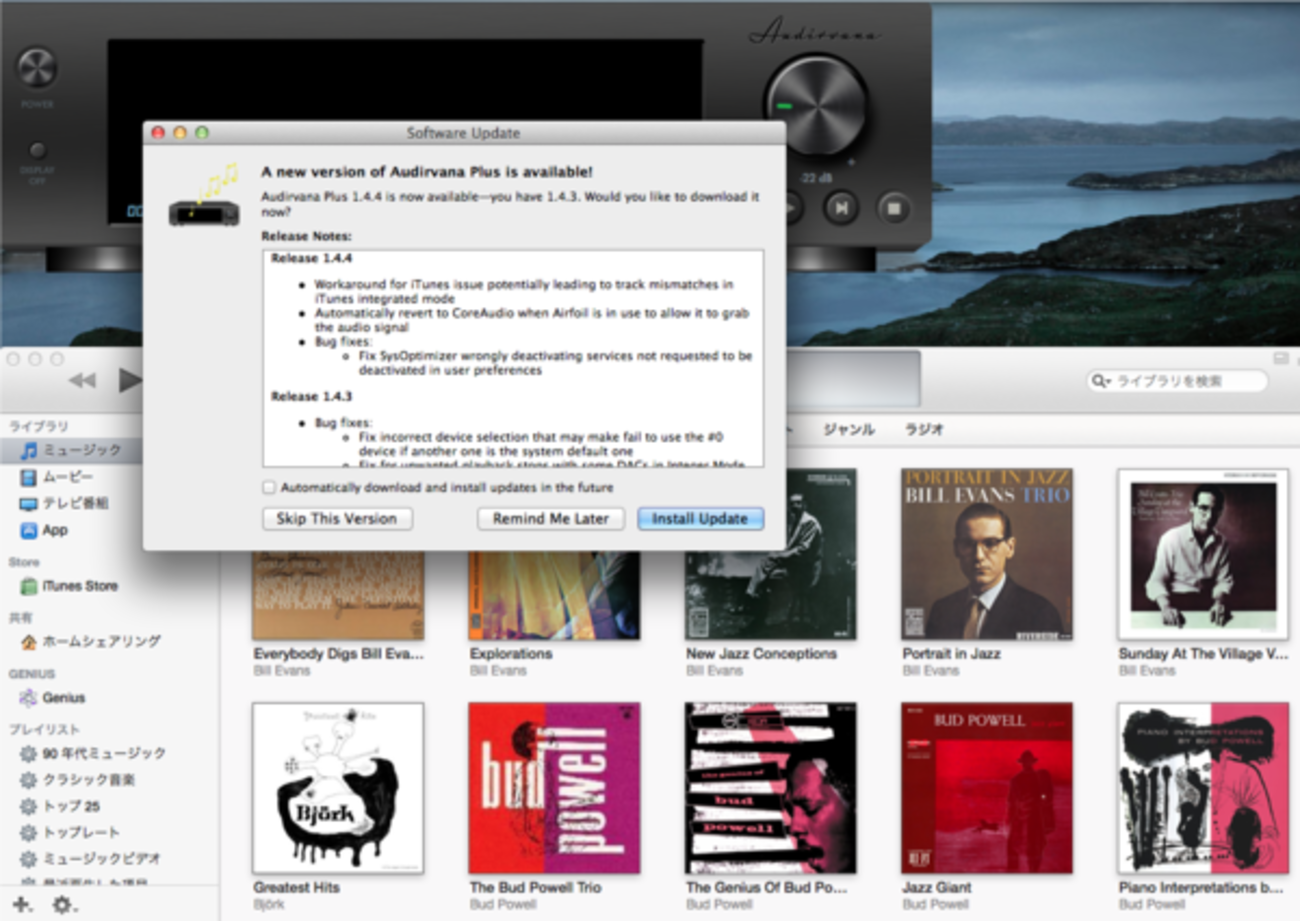
Task: Click the iTunes library search field
Action: [x=1177, y=381]
